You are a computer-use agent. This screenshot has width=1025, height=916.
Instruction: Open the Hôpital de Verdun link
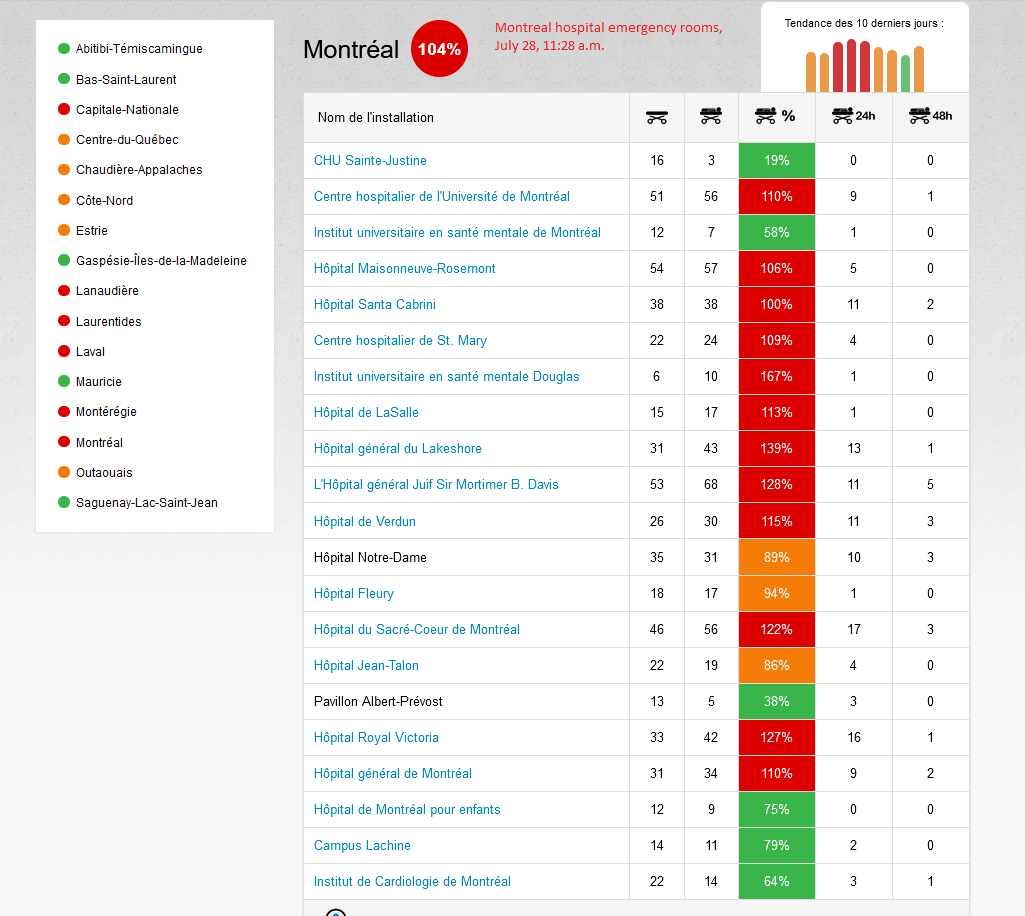(365, 521)
